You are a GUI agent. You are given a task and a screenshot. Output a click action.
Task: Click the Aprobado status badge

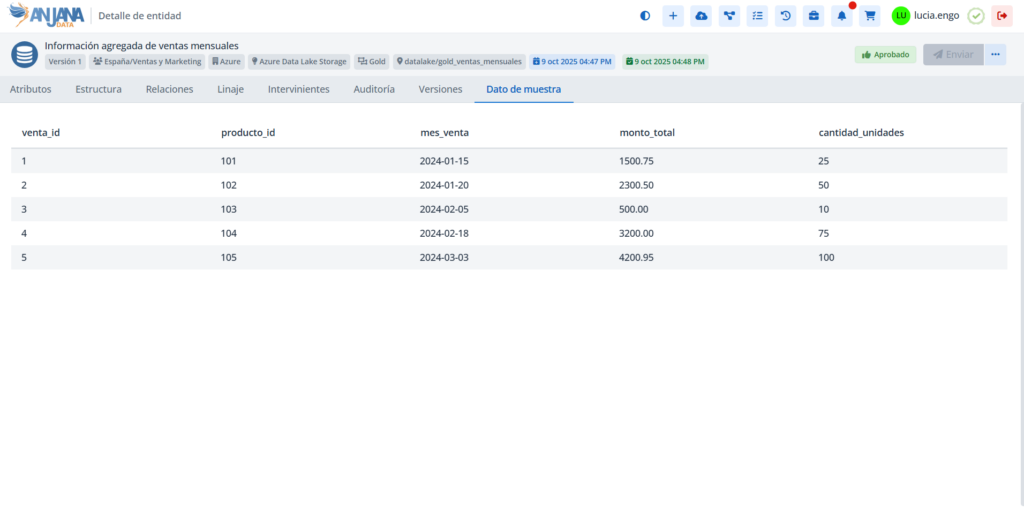click(x=884, y=55)
